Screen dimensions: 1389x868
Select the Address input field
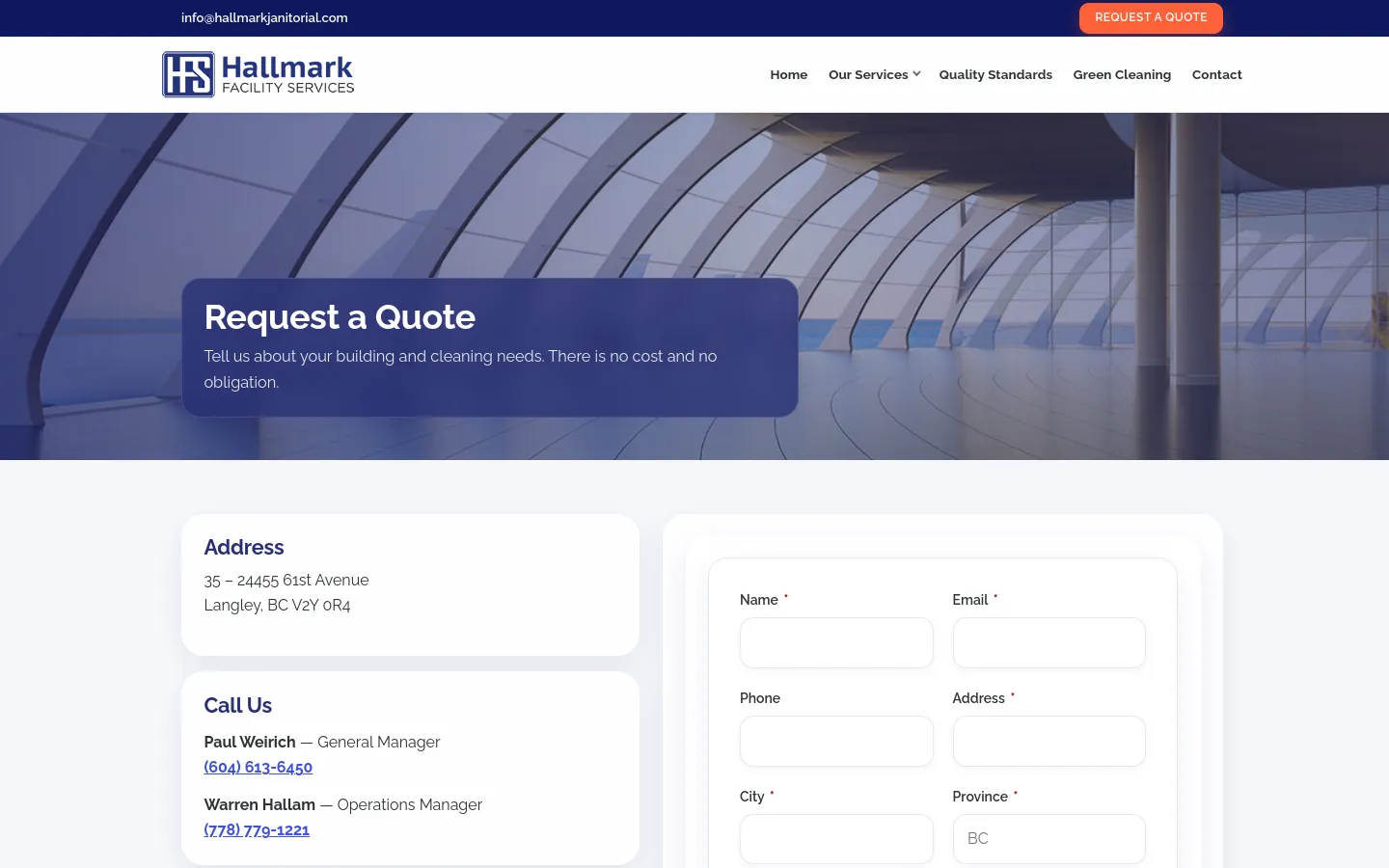1049,741
